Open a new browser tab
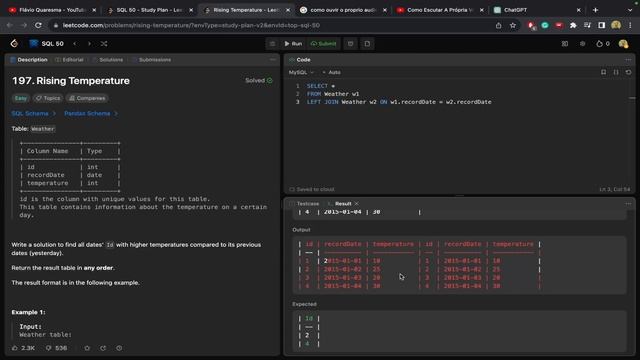Image resolution: width=640 pixels, height=360 pixels. click(595, 10)
